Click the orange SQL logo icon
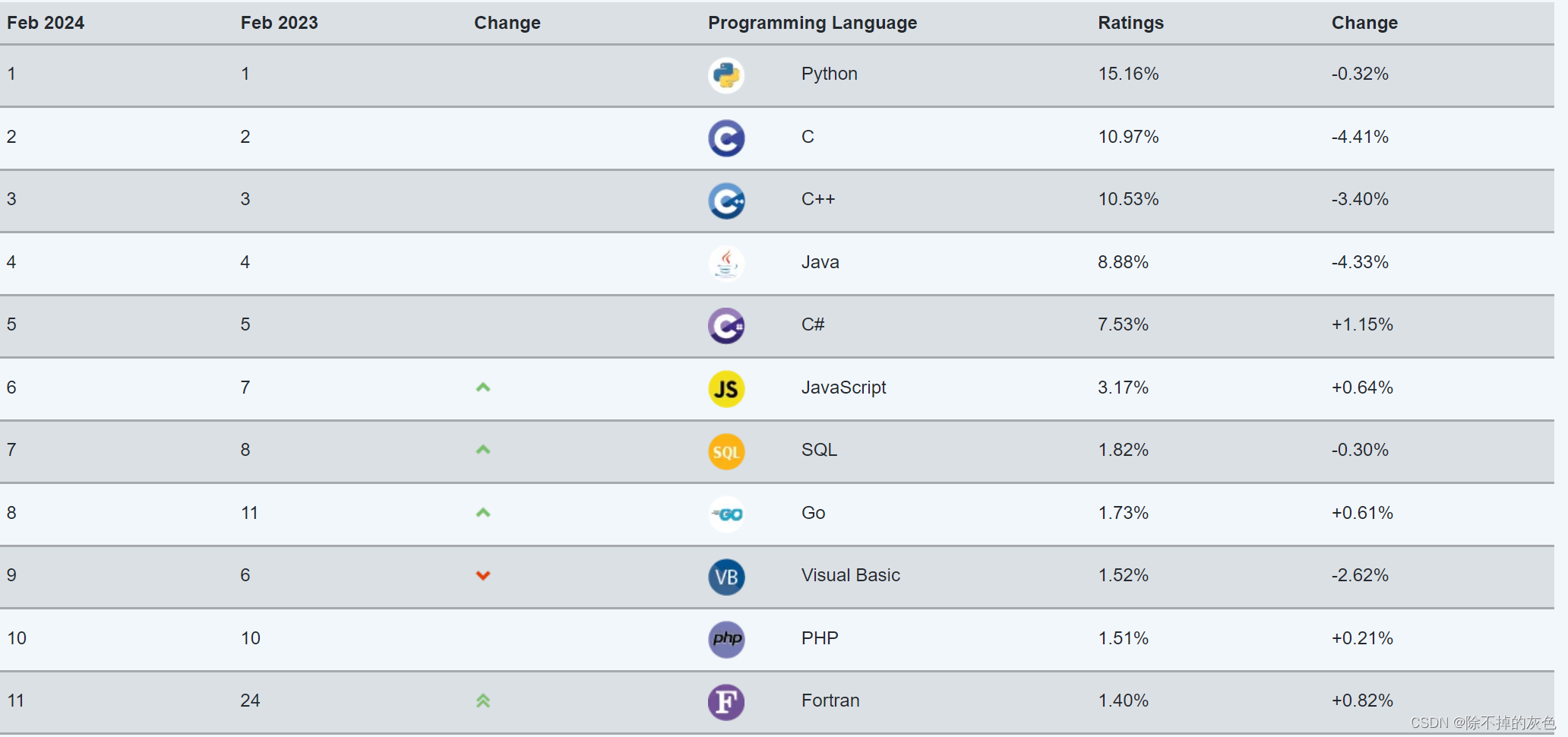 [x=726, y=451]
